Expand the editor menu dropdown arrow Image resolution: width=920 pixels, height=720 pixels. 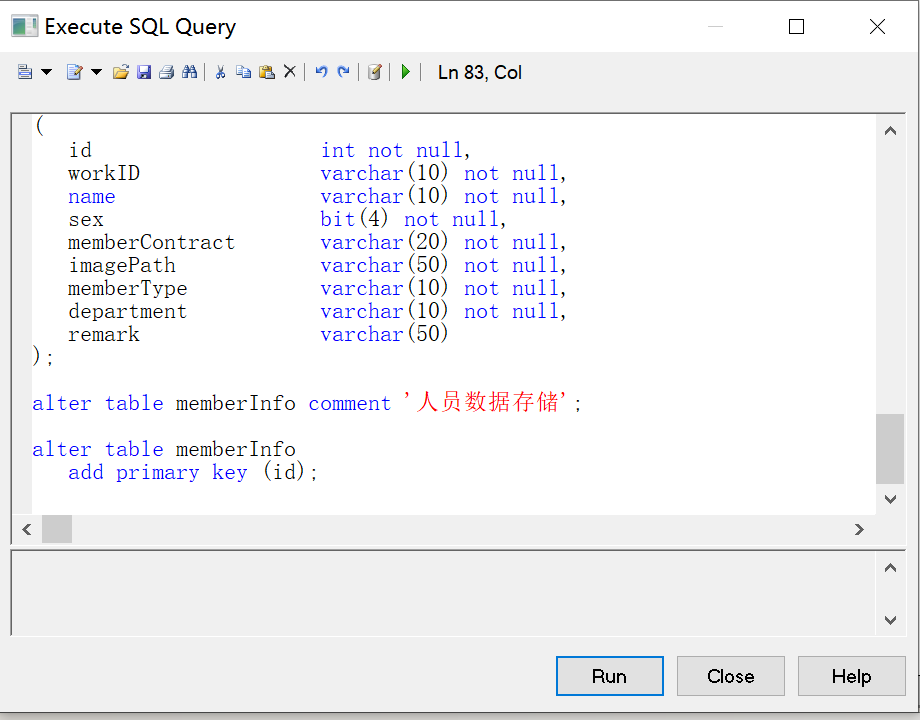(46, 72)
